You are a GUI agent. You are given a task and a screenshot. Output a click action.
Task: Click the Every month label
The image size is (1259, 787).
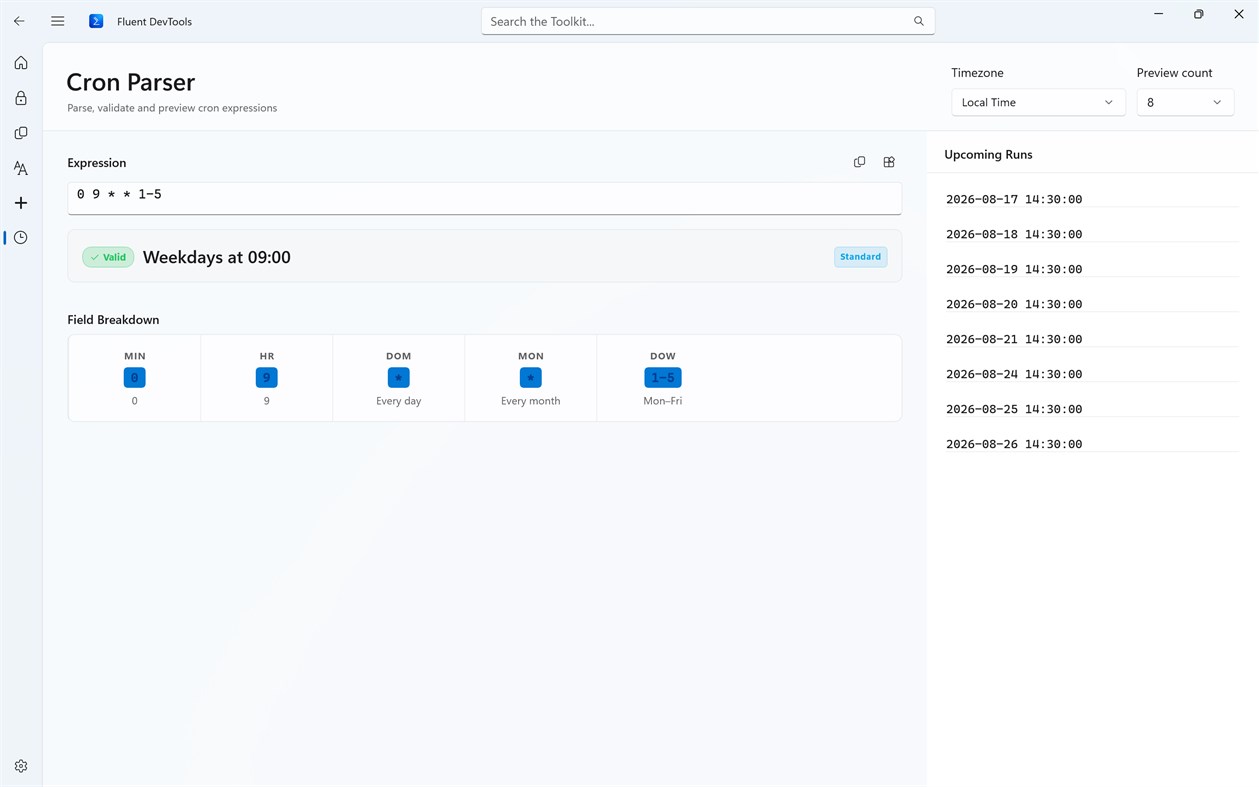click(531, 401)
